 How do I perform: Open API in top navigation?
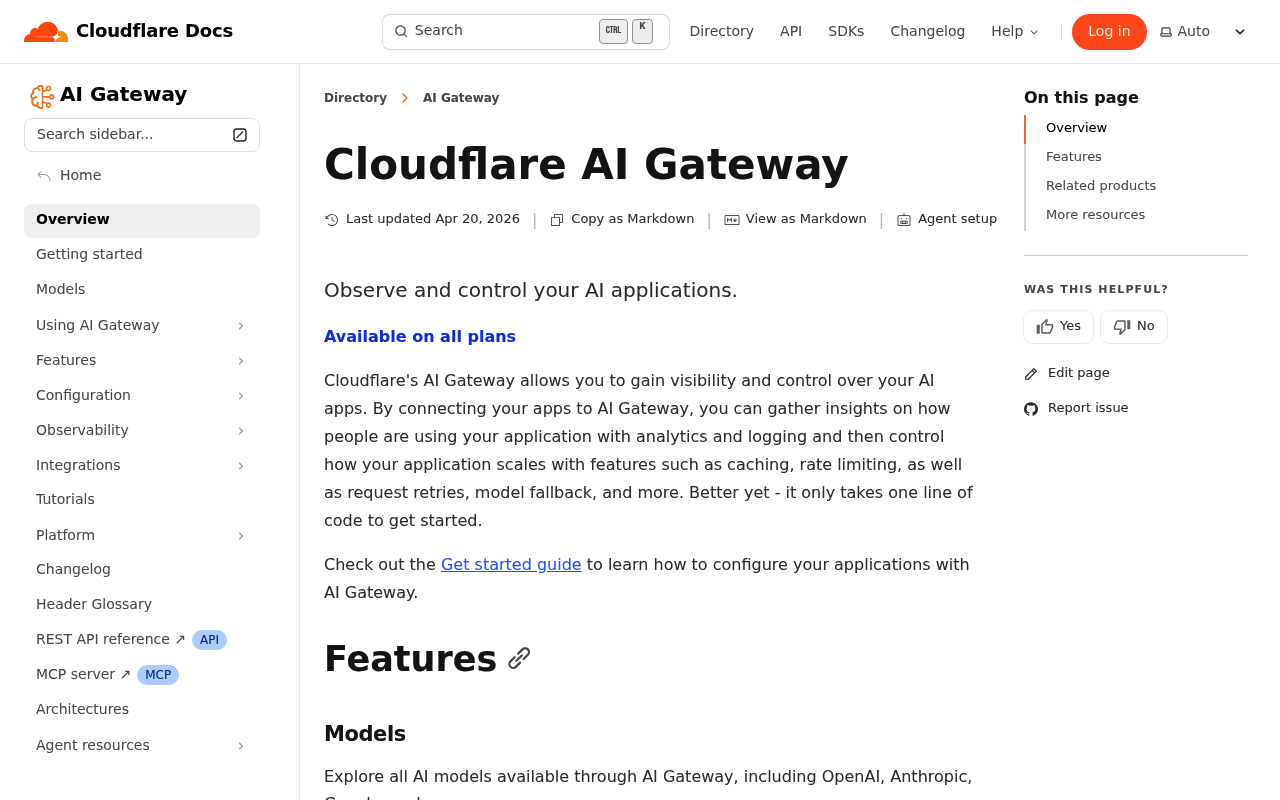[x=791, y=31]
